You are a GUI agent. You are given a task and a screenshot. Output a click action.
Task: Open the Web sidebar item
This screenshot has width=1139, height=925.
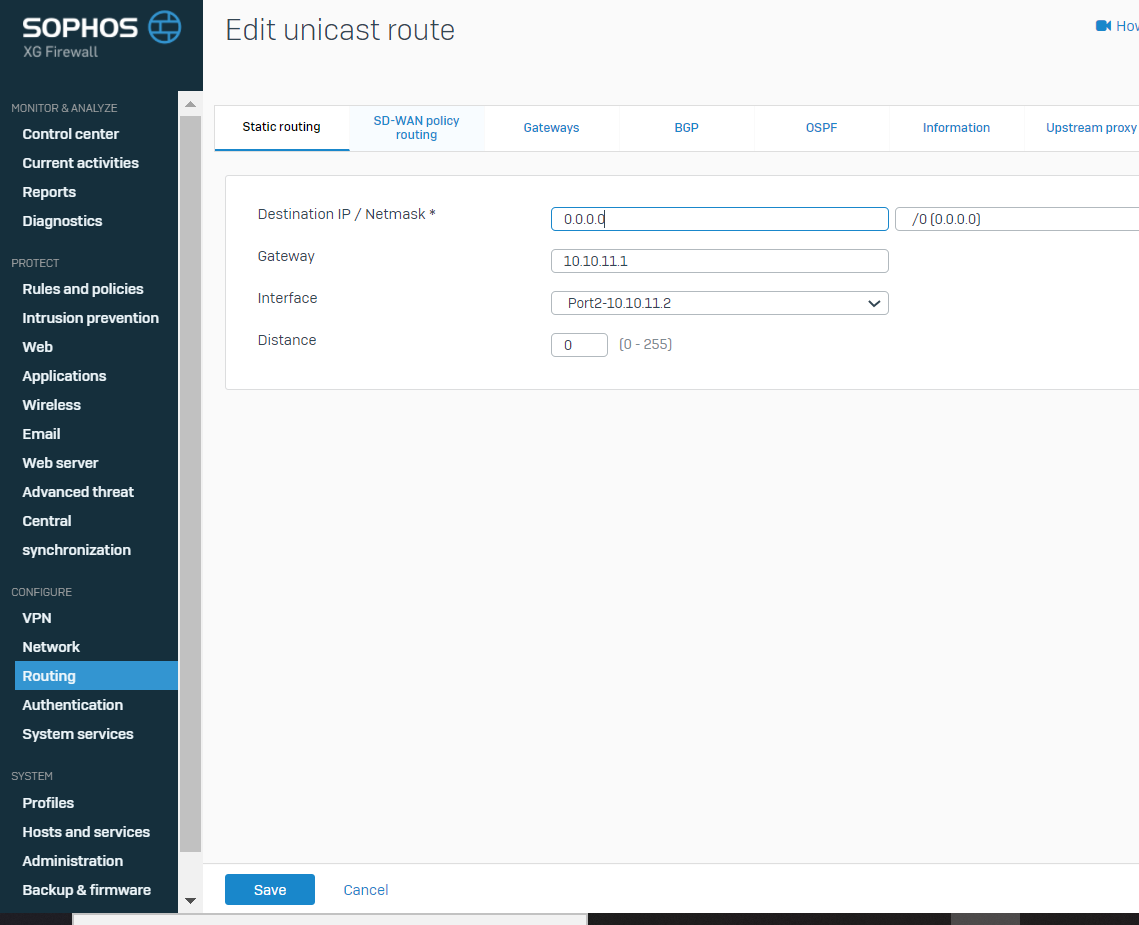click(37, 347)
